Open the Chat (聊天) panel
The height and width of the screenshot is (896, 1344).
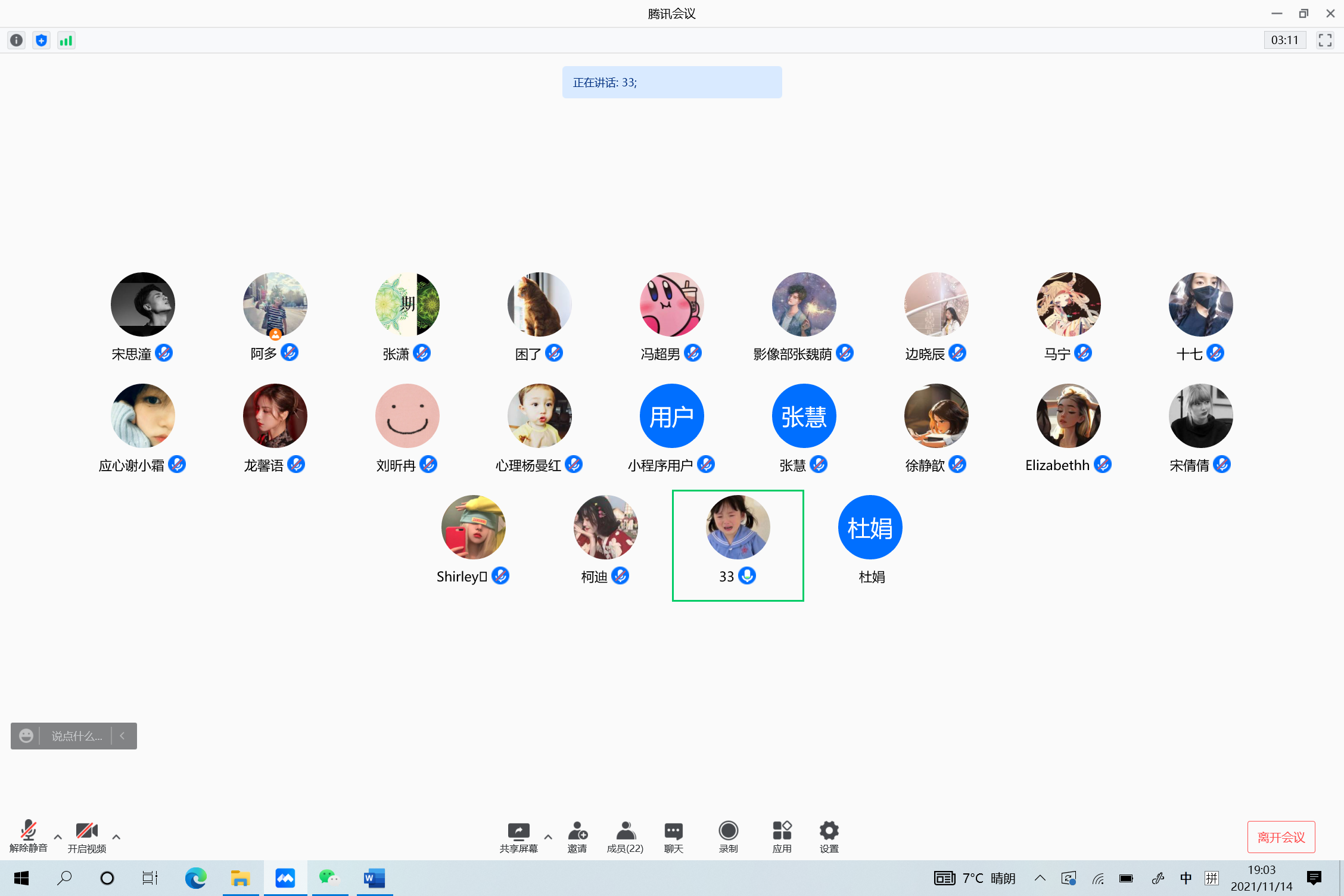coord(673,836)
